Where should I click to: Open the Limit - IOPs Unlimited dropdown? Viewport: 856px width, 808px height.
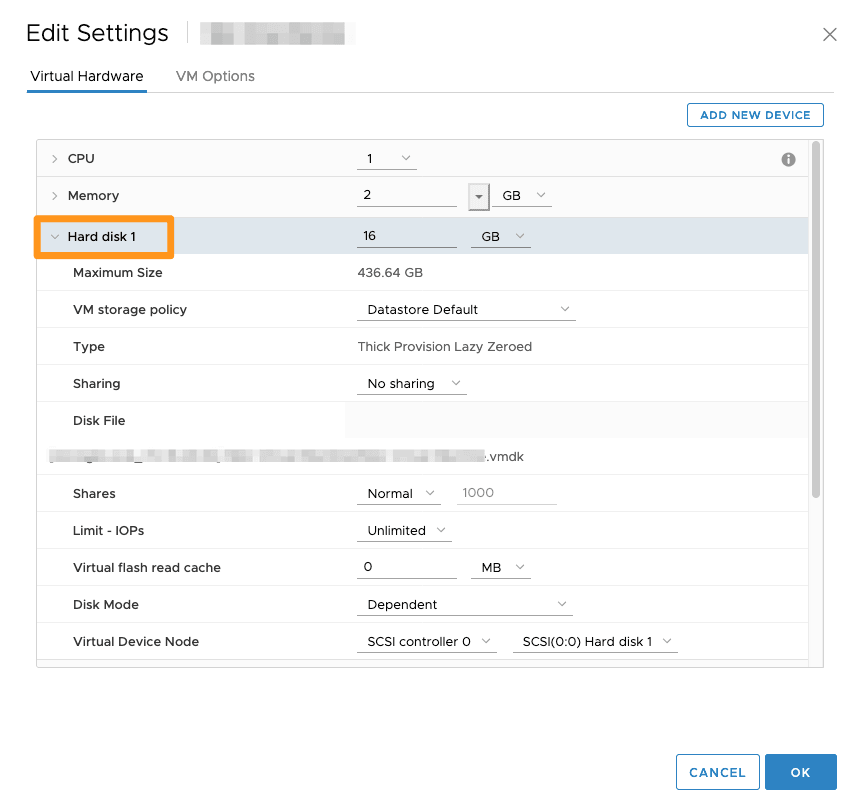point(404,531)
